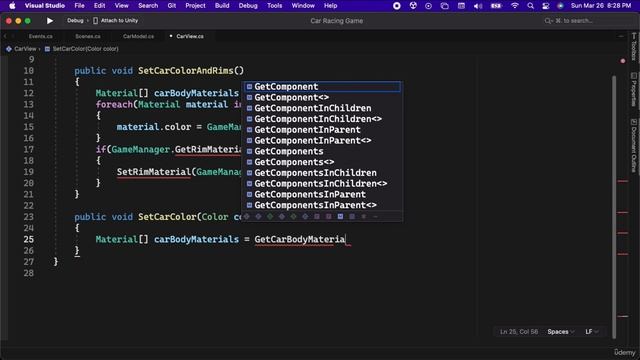640x360 pixels.
Task: Start debugging with the Play button
Action: click(49, 20)
